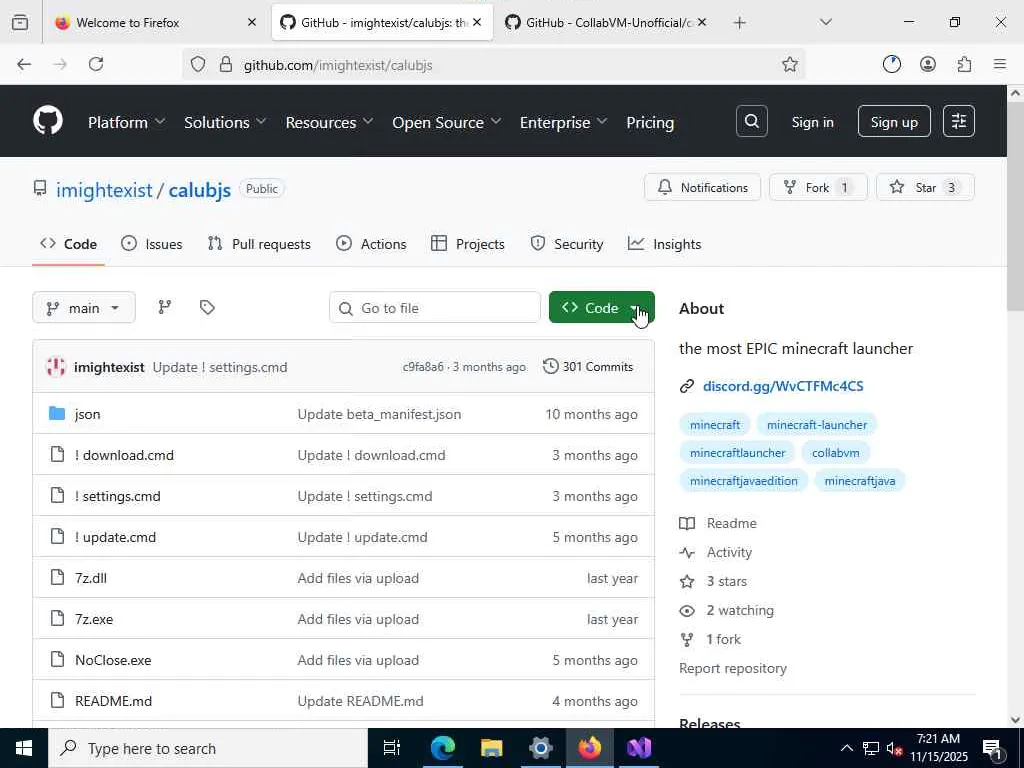Click the Firefox back arrow
The height and width of the screenshot is (768, 1024).
pos(24,64)
